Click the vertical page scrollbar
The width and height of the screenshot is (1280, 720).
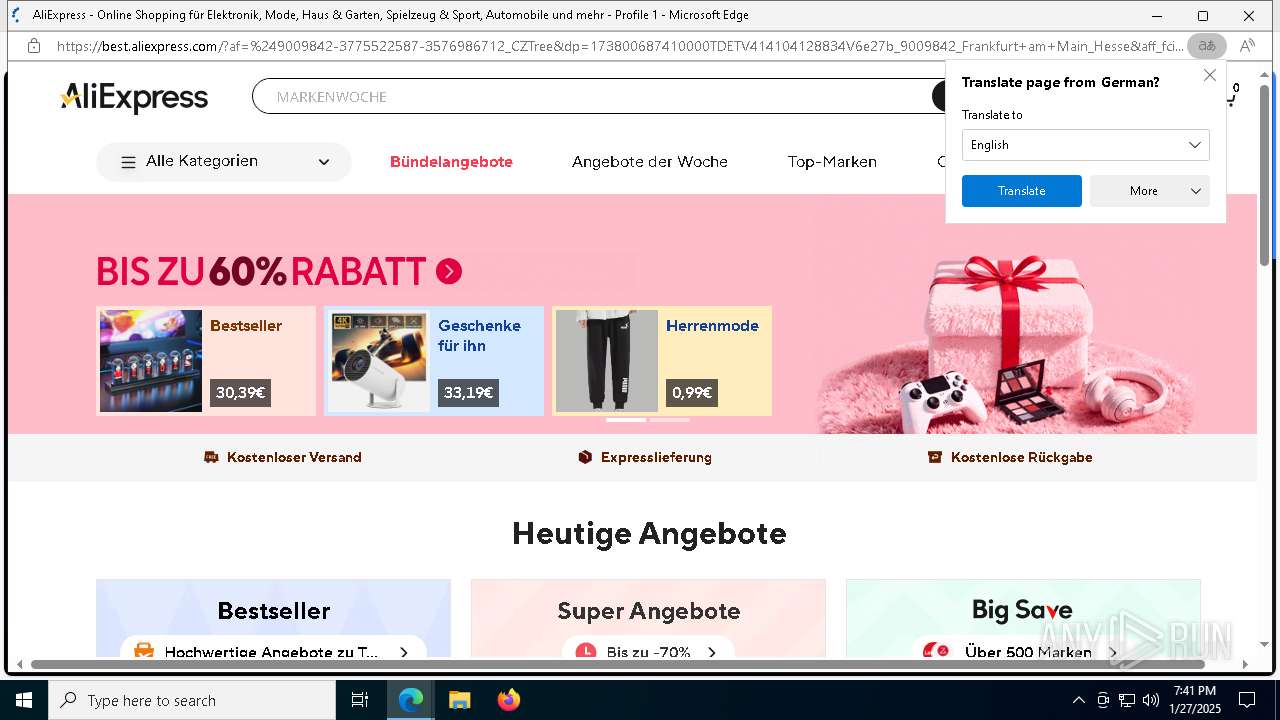click(1264, 175)
